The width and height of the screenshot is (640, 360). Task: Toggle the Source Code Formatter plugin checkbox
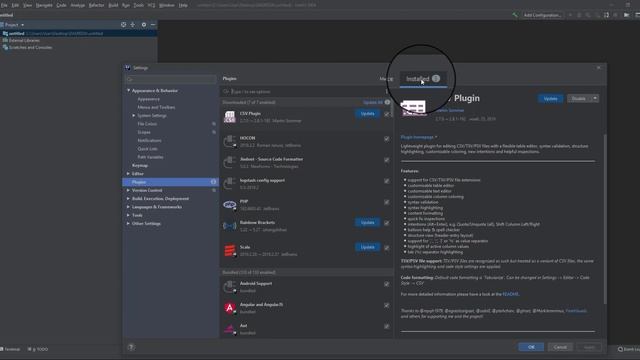click(387, 160)
